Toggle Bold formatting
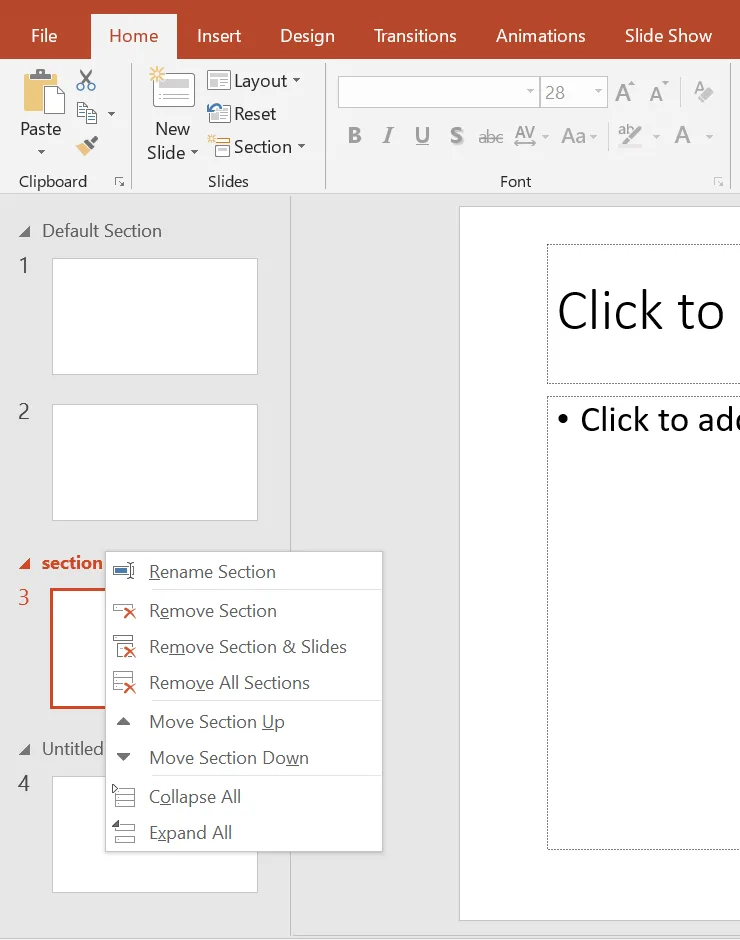 pyautogui.click(x=354, y=135)
